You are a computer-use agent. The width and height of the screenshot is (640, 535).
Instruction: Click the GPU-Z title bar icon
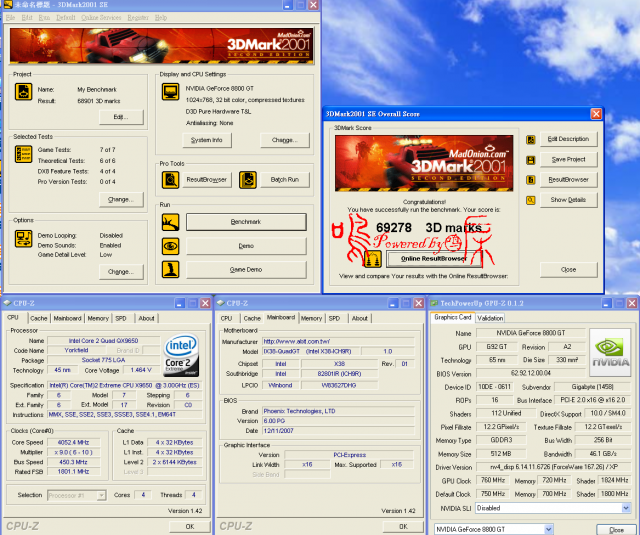tap(434, 303)
